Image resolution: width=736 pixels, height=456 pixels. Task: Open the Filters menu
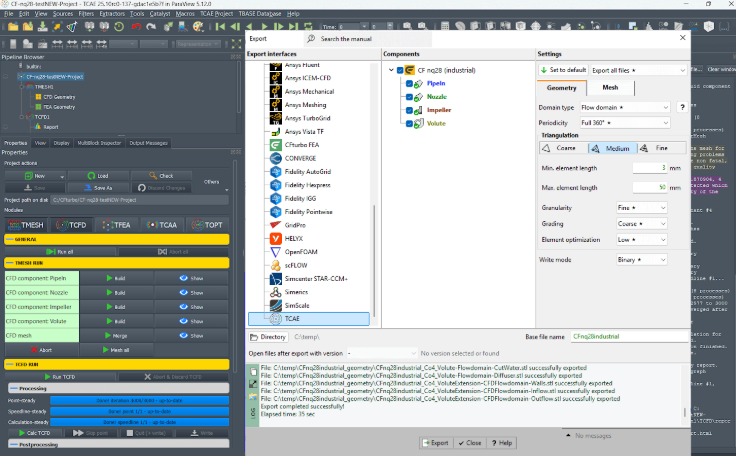point(86,14)
